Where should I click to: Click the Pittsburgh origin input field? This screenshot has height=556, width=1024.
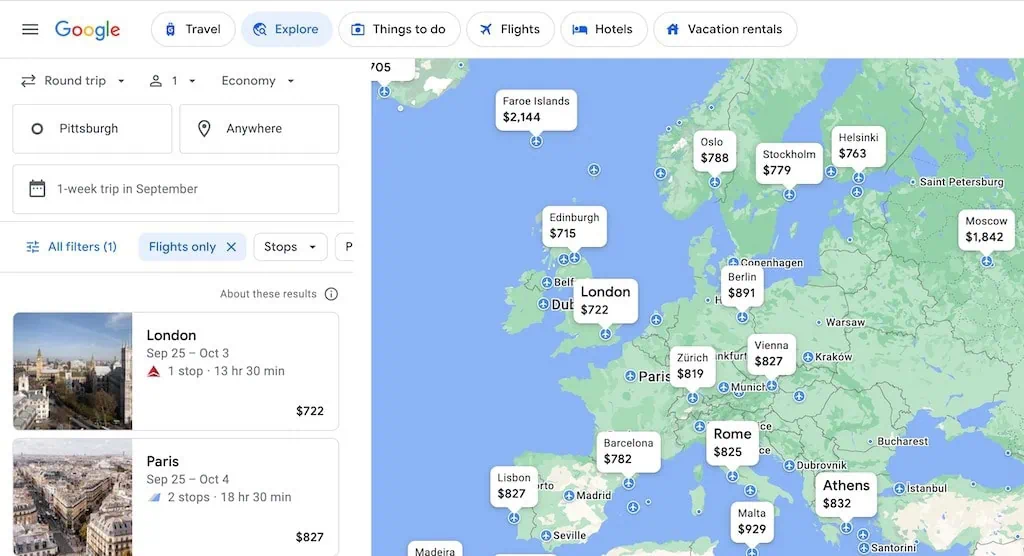92,129
